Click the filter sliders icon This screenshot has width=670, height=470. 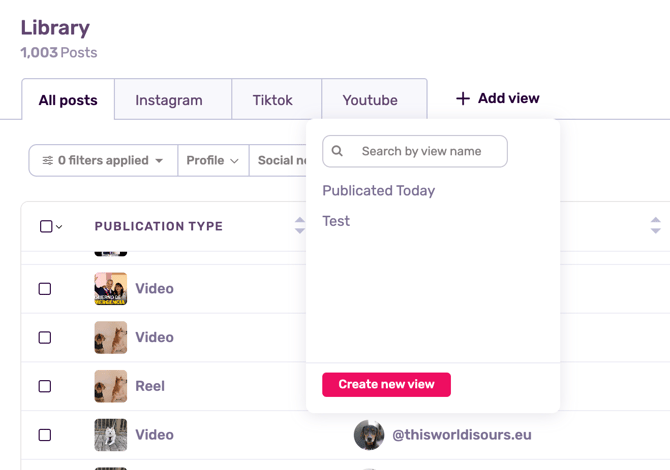tap(47, 160)
